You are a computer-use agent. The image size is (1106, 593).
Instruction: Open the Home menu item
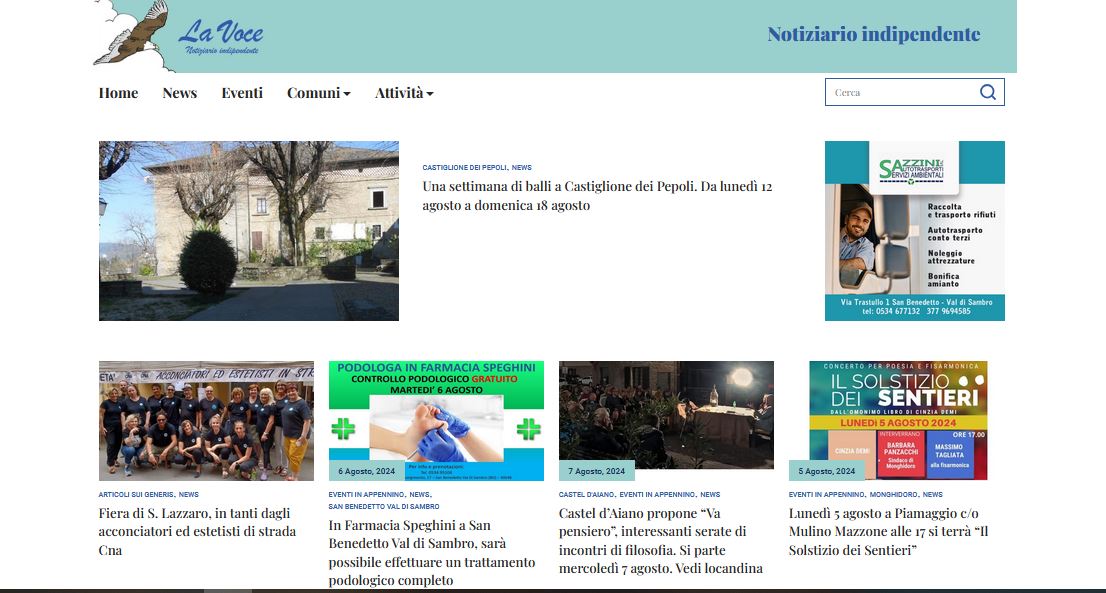(x=118, y=93)
